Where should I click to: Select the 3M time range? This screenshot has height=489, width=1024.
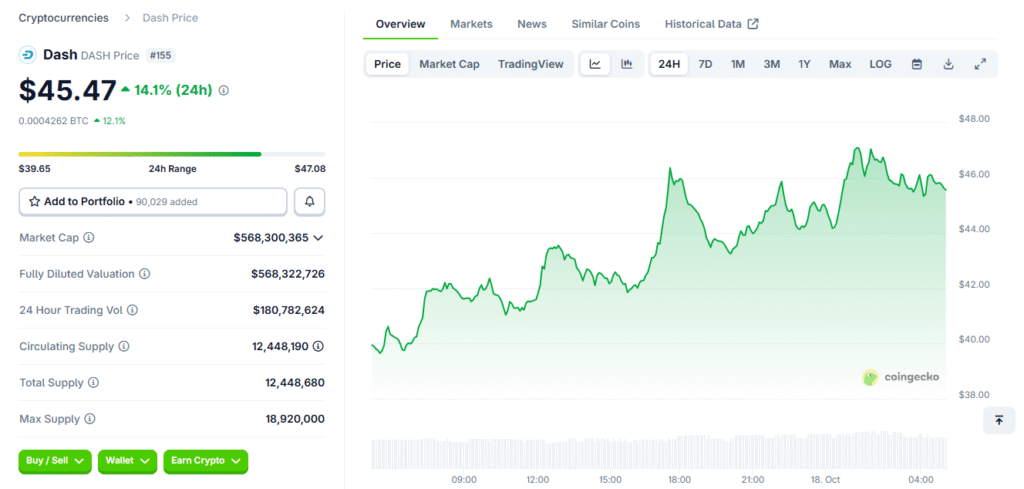click(x=772, y=64)
